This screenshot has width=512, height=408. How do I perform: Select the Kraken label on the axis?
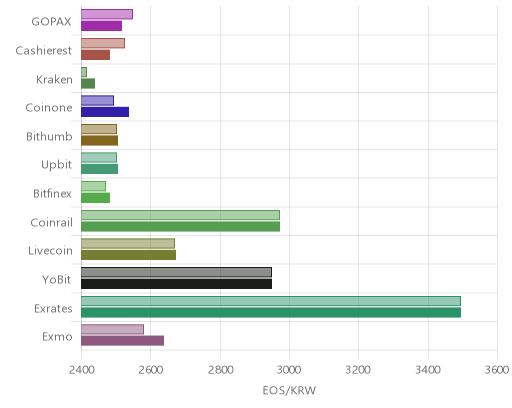pyautogui.click(x=54, y=79)
